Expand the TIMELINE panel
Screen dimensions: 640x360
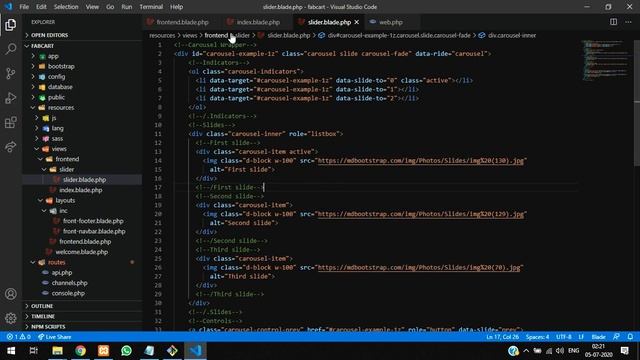[82, 316]
